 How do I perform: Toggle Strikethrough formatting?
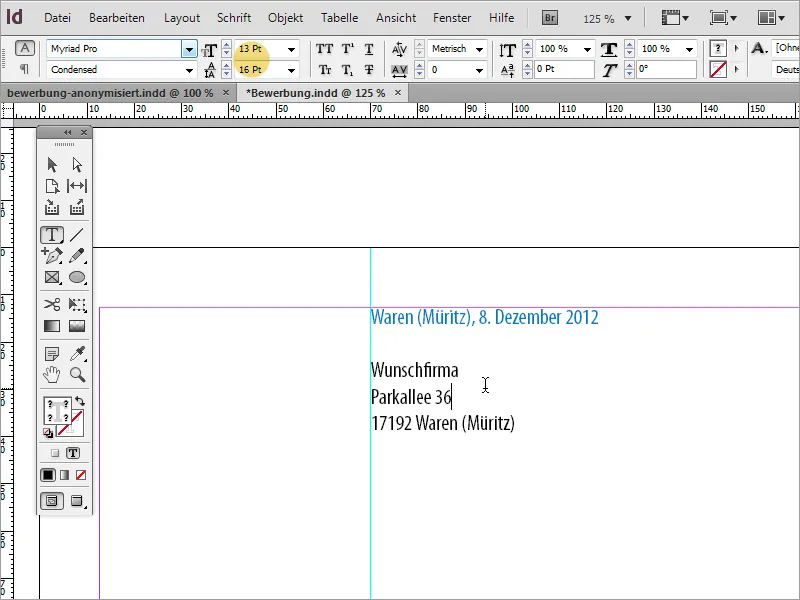click(x=369, y=69)
